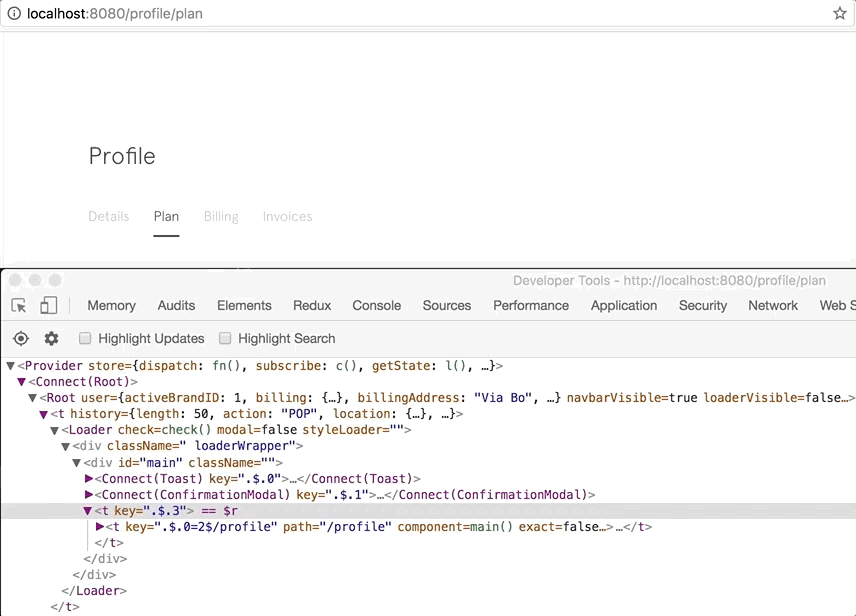
Task: Click the styleLoader attribute on Loader
Action: pos(353,430)
